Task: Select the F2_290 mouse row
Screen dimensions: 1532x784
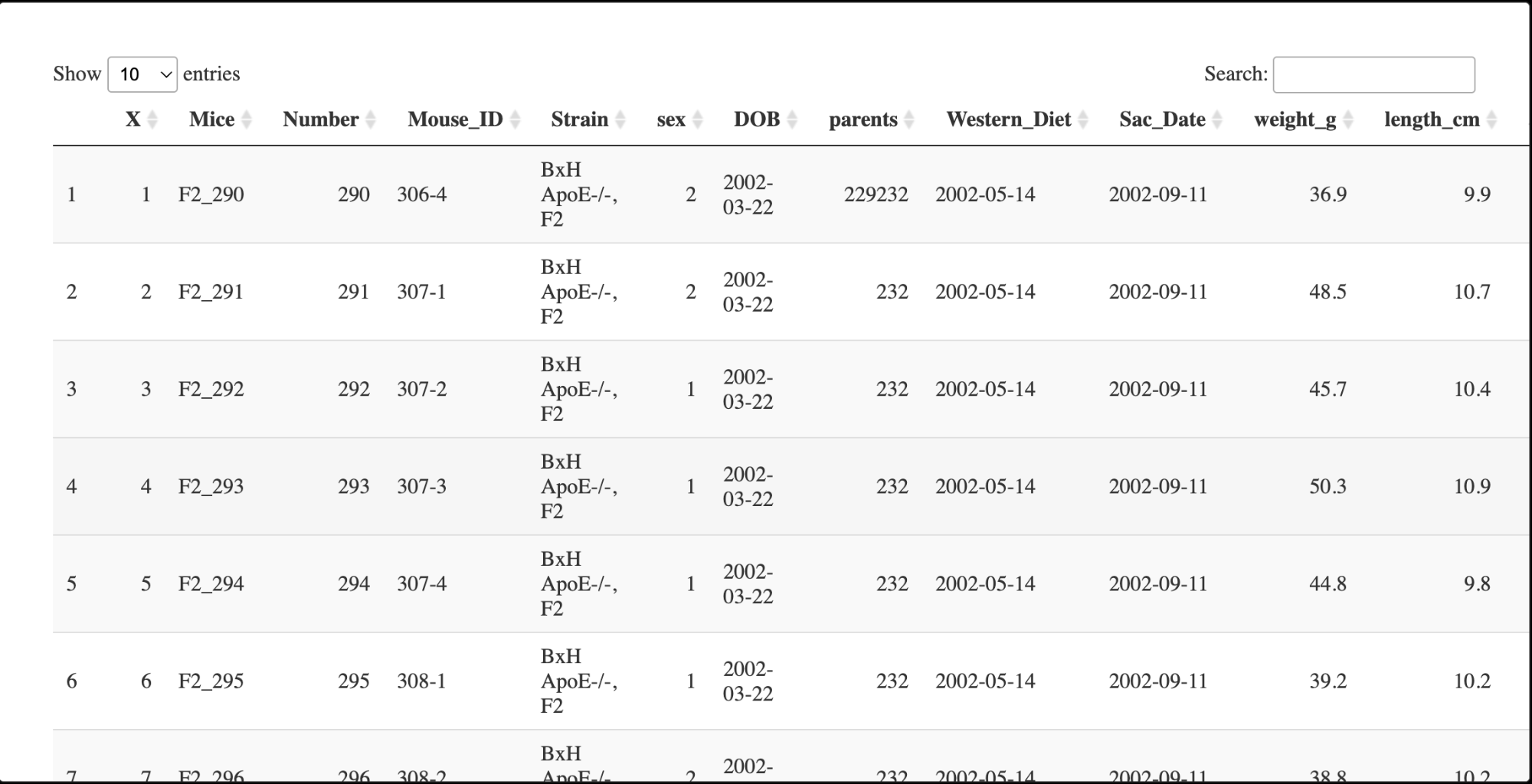Action: (x=791, y=194)
